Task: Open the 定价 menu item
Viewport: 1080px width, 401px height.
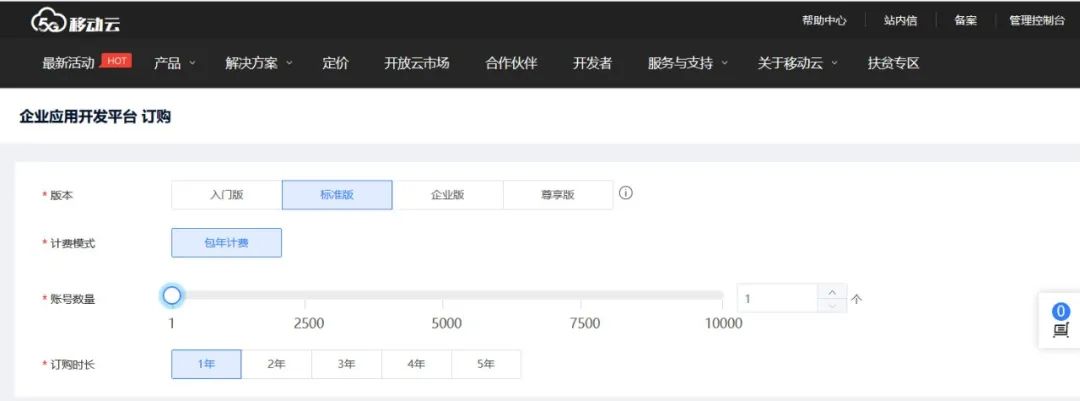Action: [x=336, y=63]
